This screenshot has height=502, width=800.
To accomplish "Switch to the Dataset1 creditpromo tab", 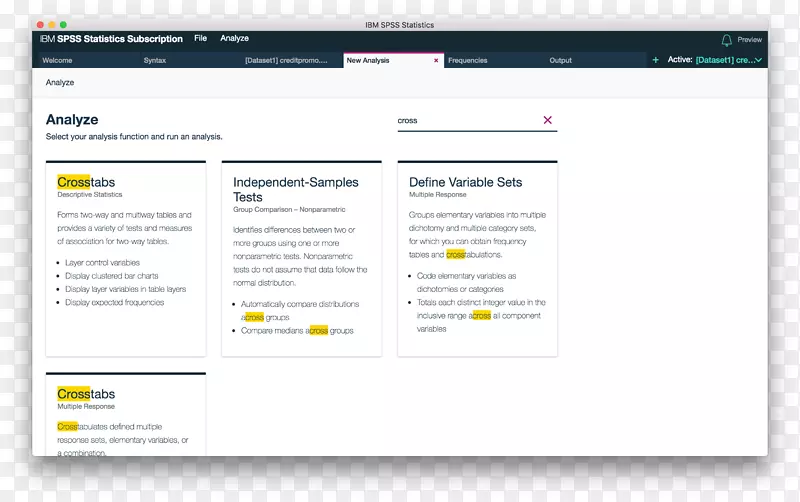I will pyautogui.click(x=291, y=60).
